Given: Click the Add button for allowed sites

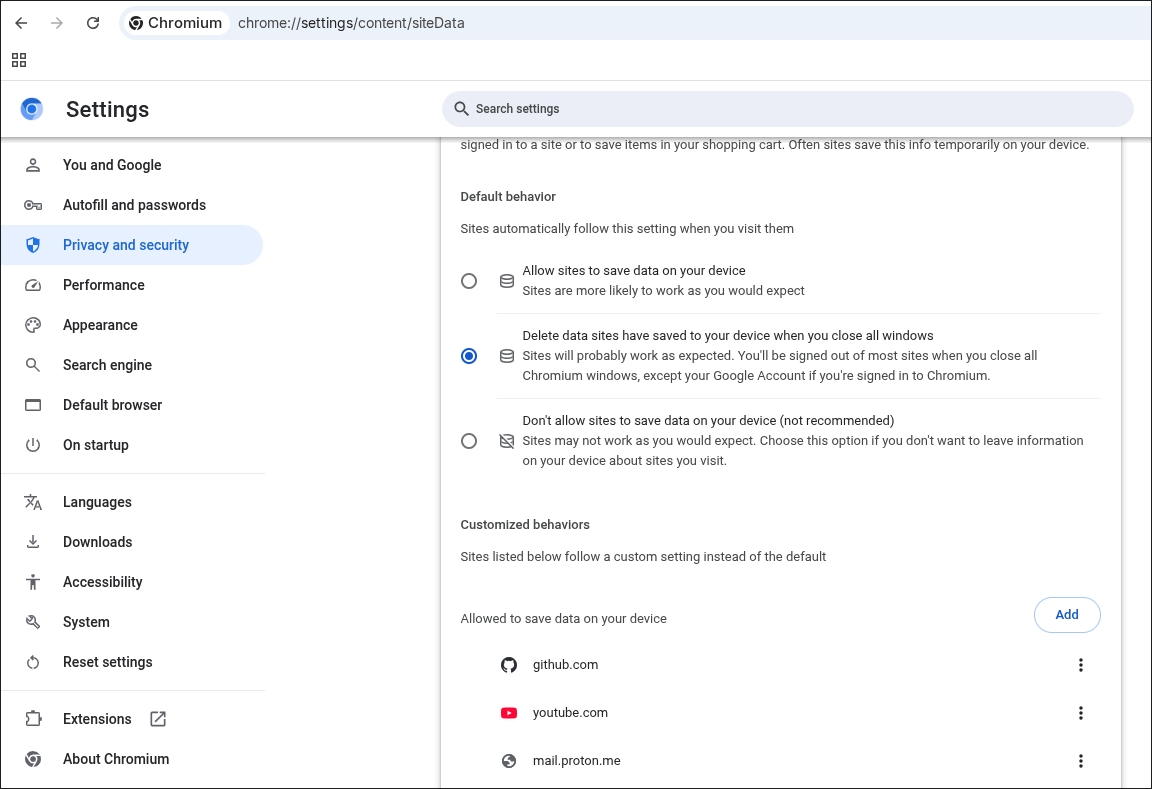Looking at the screenshot, I should 1067,614.
